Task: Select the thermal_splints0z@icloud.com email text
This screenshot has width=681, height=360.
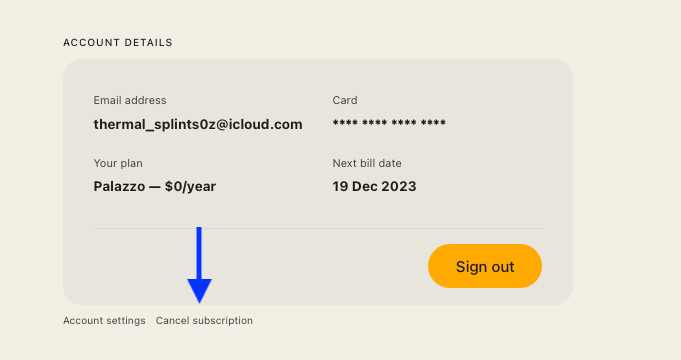Action: [198, 124]
